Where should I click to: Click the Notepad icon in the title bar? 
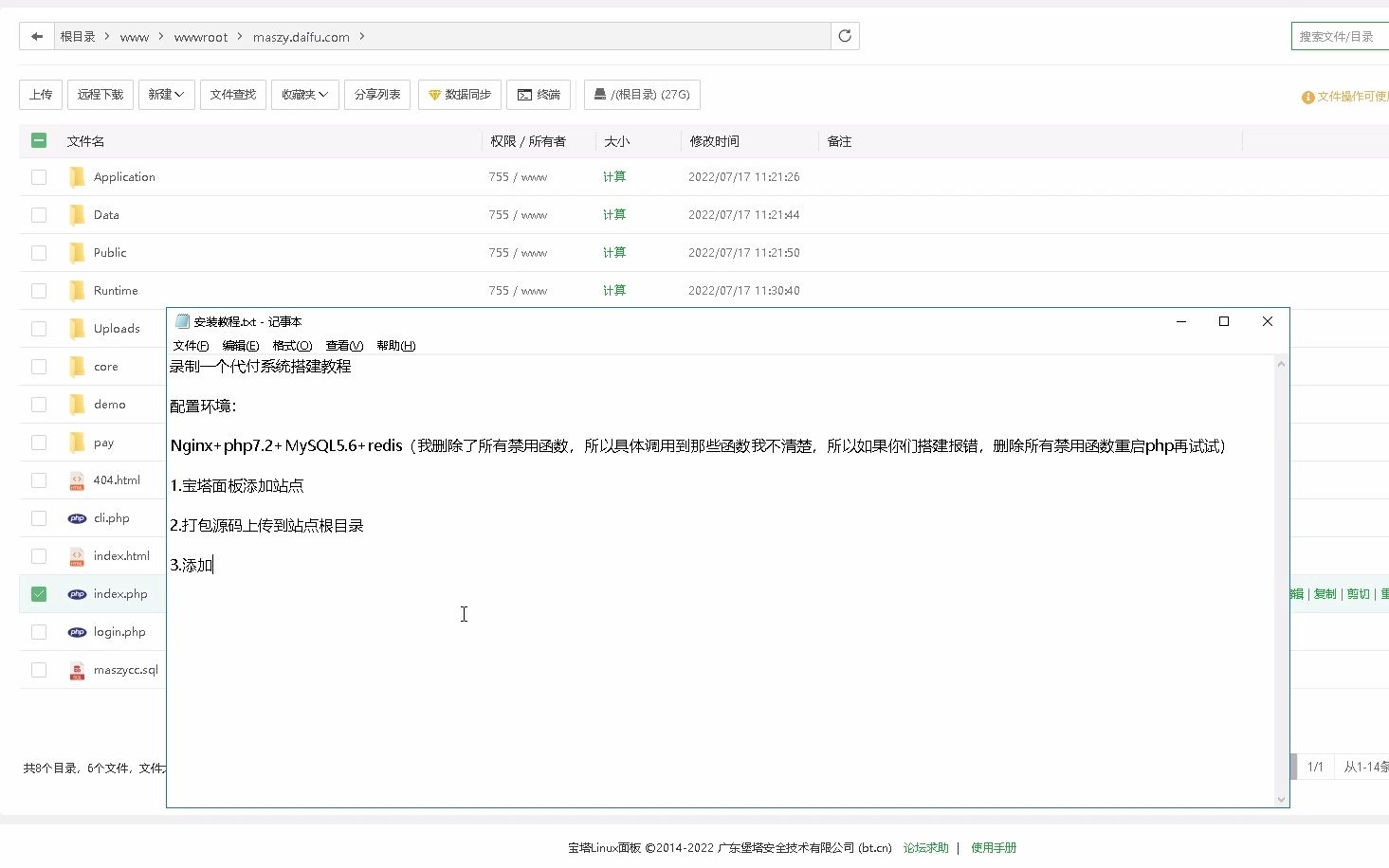[182, 321]
